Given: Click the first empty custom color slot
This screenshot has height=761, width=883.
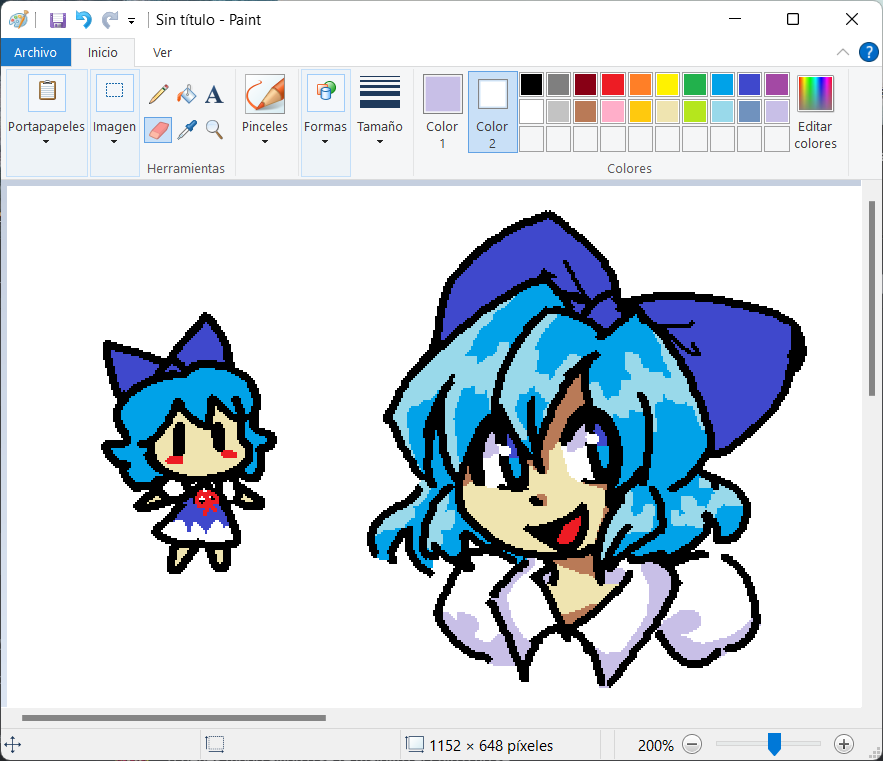Looking at the screenshot, I should 531,139.
